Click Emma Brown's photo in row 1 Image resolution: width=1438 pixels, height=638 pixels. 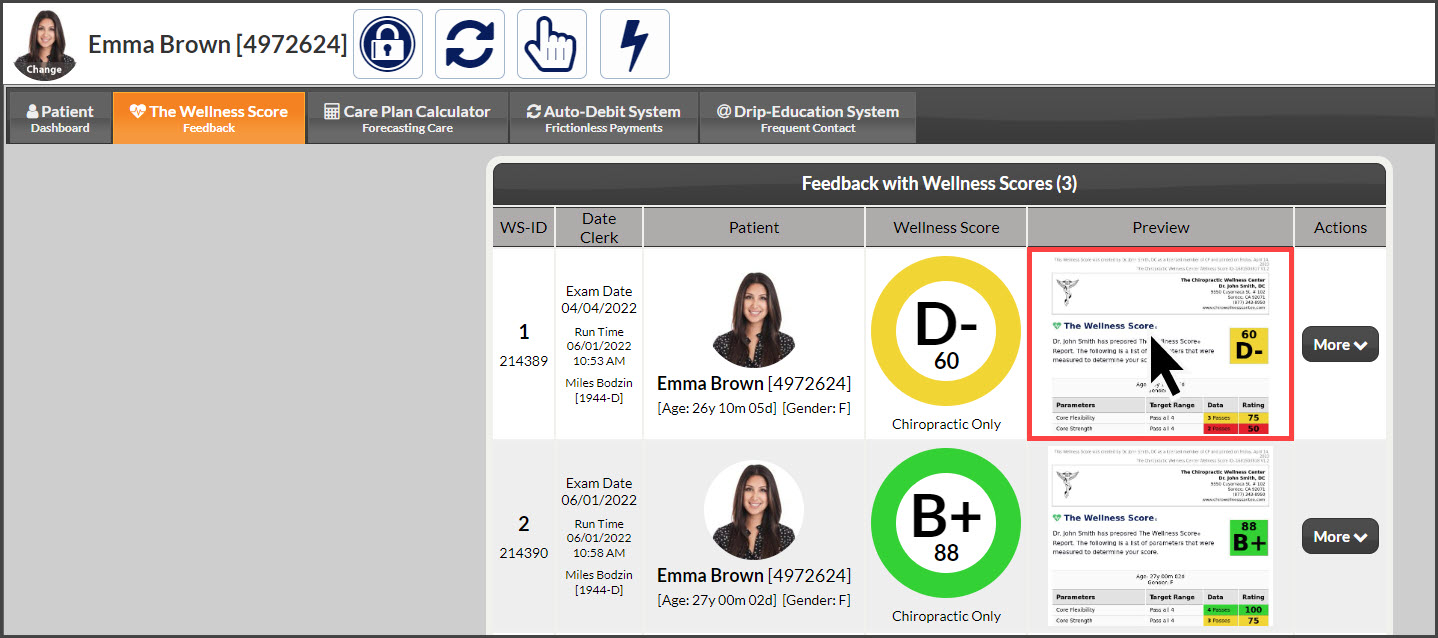pyautogui.click(x=754, y=318)
